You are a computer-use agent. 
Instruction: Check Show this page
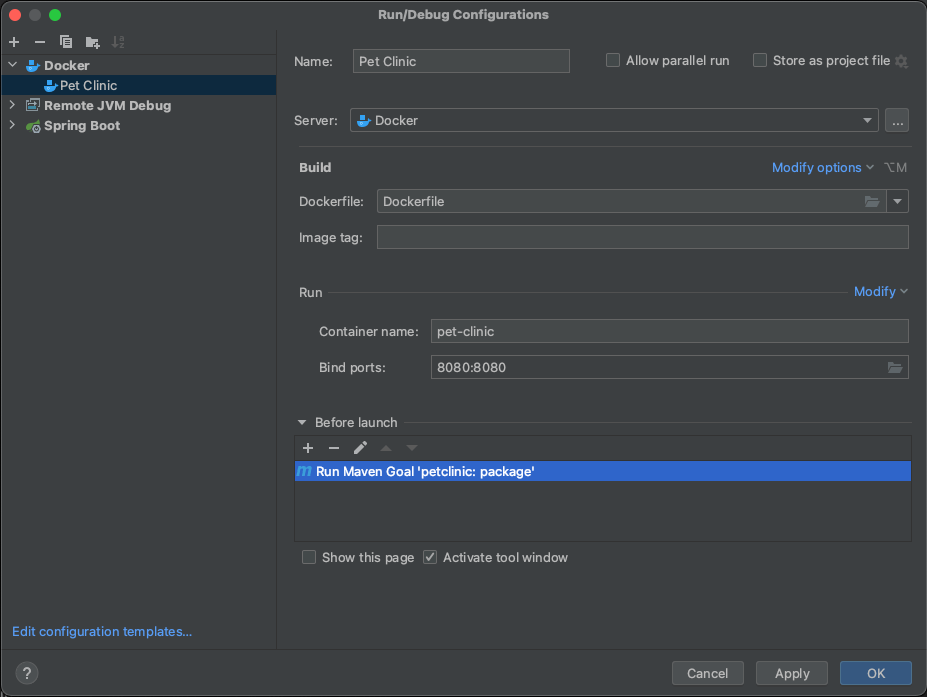tap(309, 557)
